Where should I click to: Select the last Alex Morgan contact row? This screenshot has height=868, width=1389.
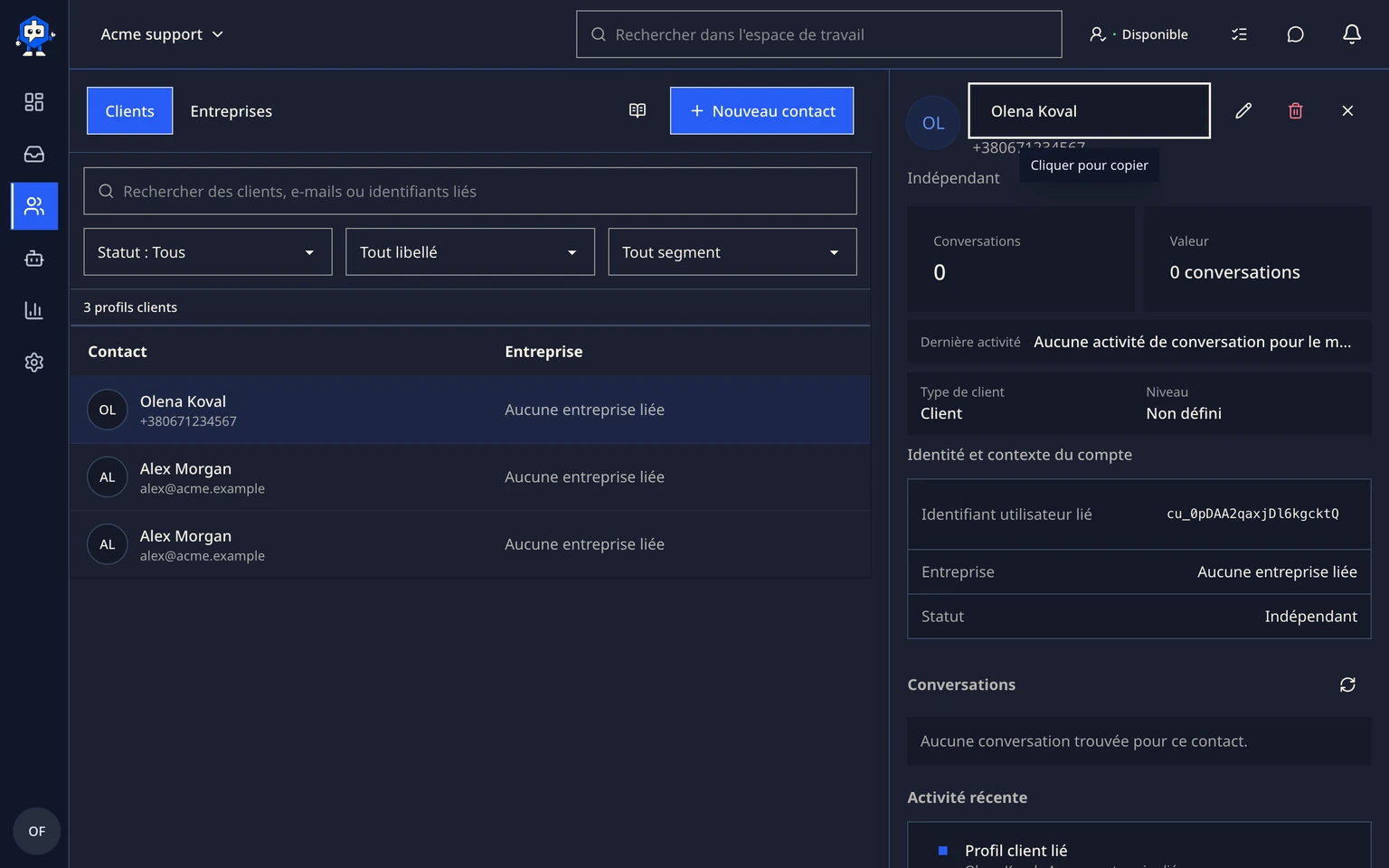click(470, 544)
